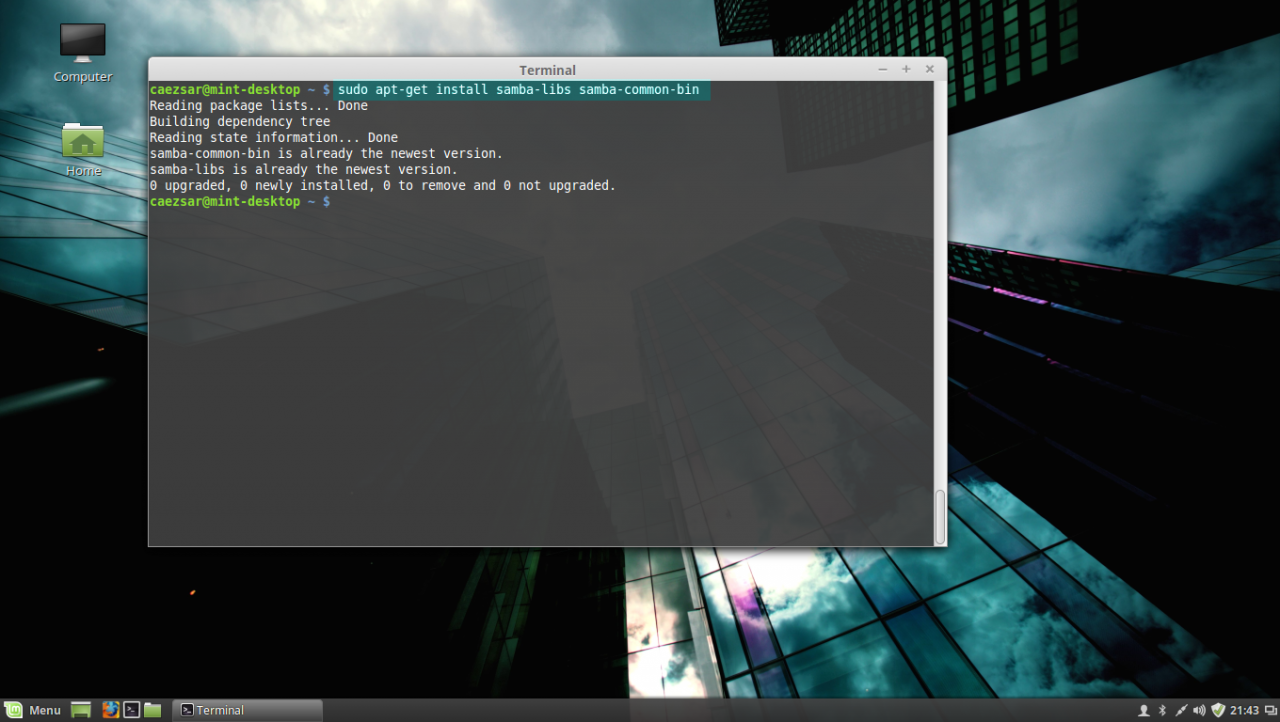
Task: Click the 'Reading state information... Done' line
Action: (274, 138)
